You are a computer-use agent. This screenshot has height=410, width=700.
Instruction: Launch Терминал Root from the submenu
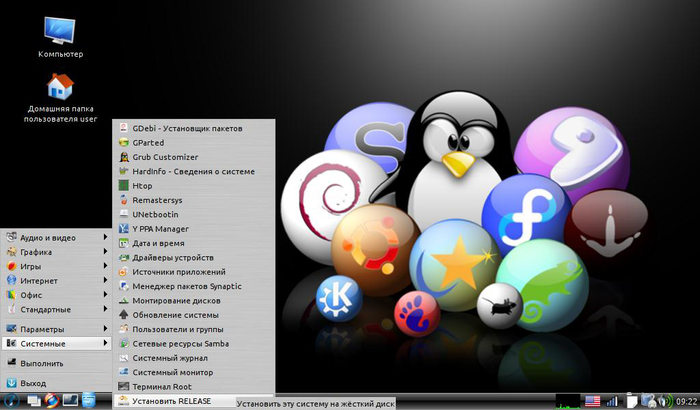(x=193, y=386)
